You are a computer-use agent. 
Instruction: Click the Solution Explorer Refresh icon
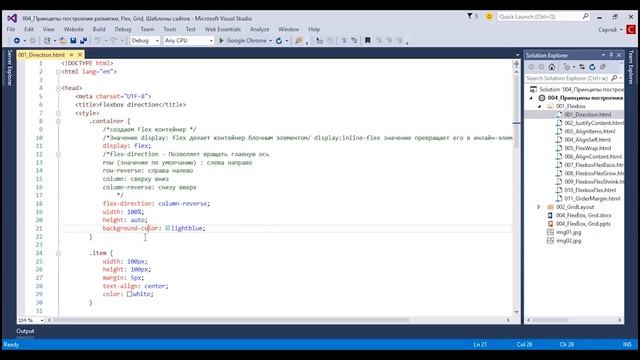pyautogui.click(x=592, y=67)
